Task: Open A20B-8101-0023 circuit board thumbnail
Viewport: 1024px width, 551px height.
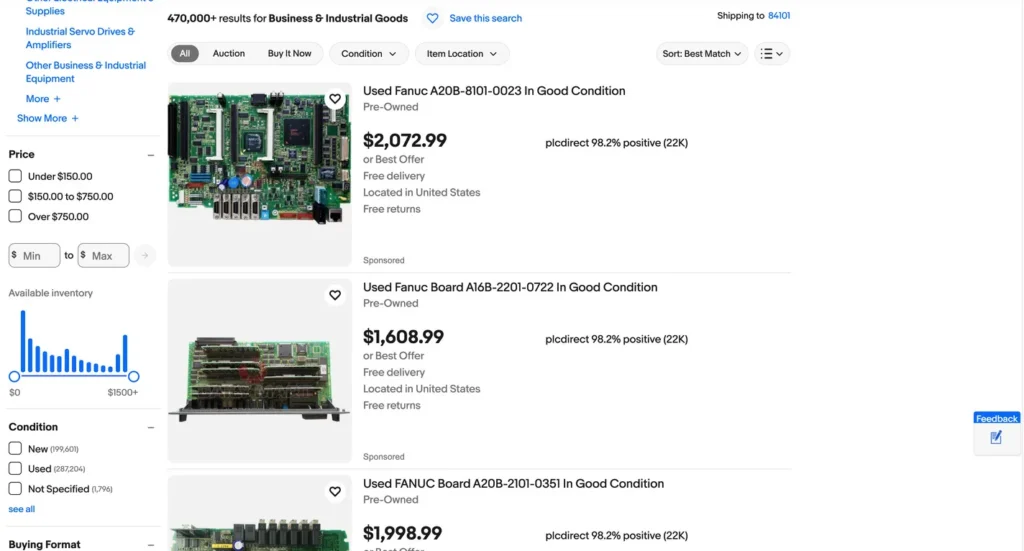Action: point(260,174)
